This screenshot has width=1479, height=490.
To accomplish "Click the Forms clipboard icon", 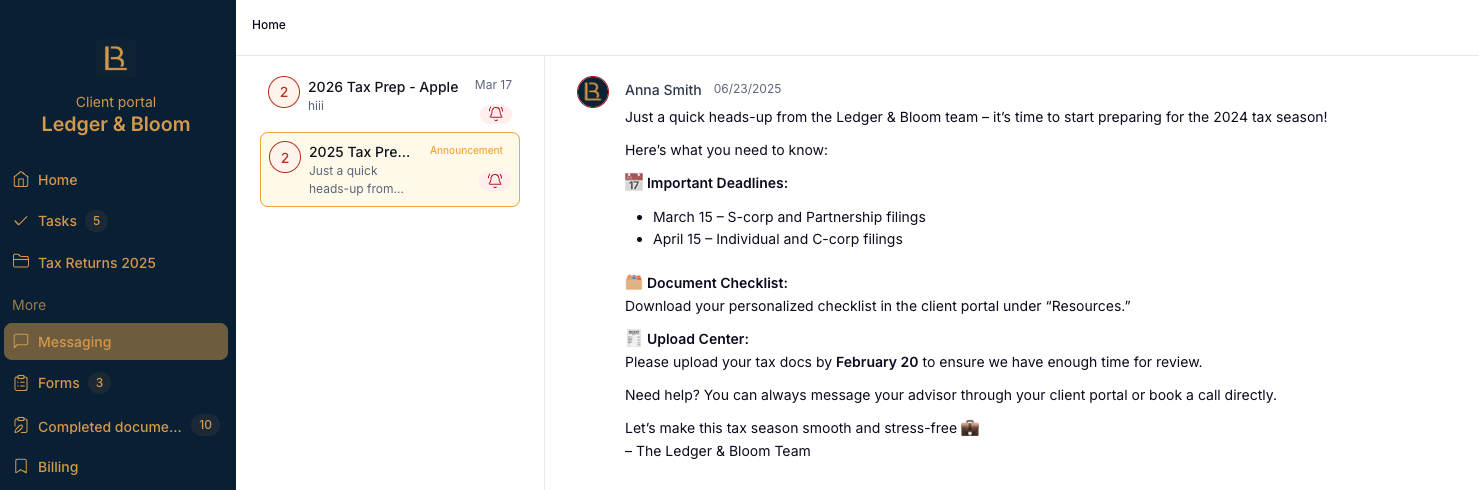I will pyautogui.click(x=20, y=383).
